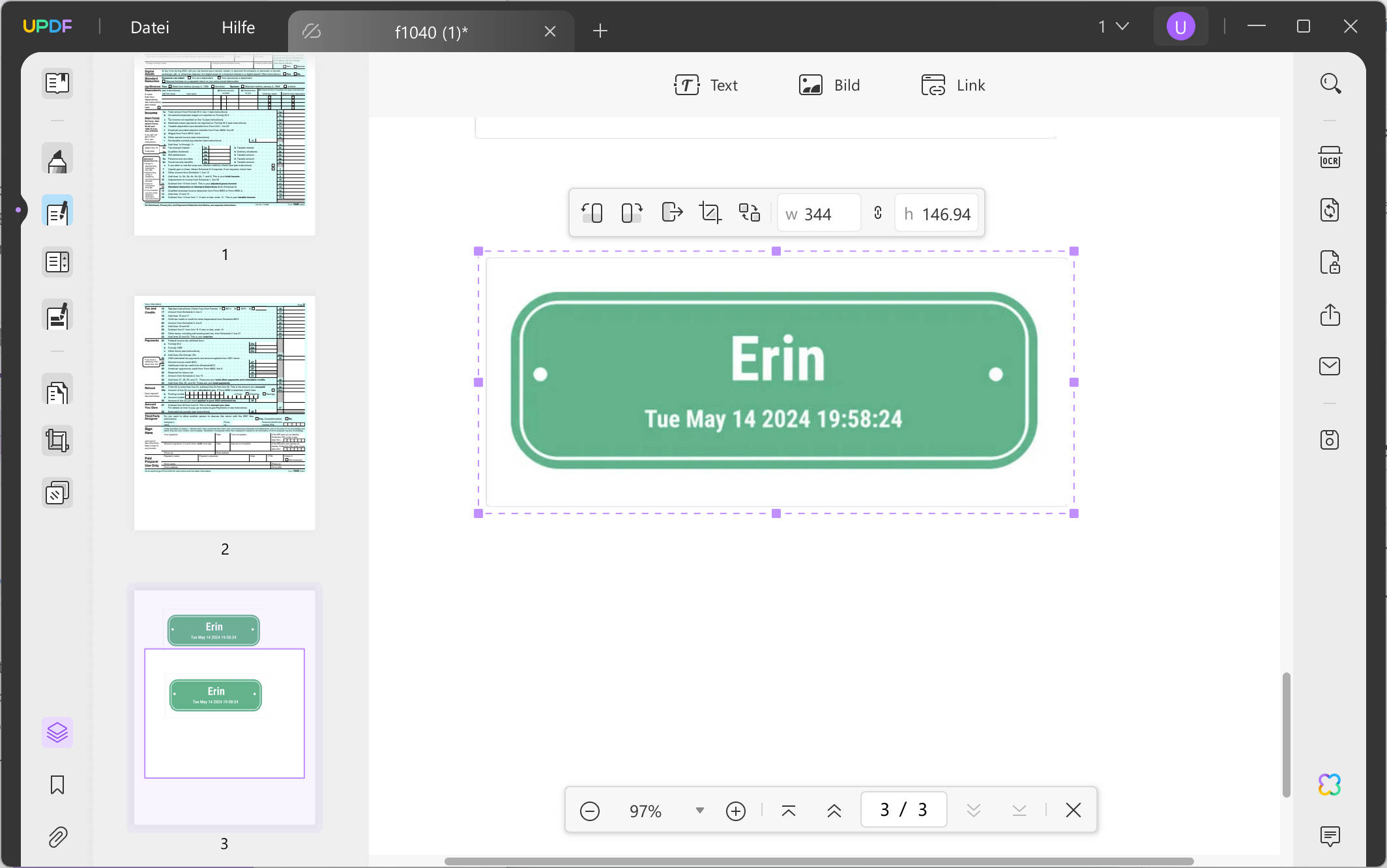This screenshot has width=1387, height=868.
Task: Extract the selected image
Action: point(671,213)
